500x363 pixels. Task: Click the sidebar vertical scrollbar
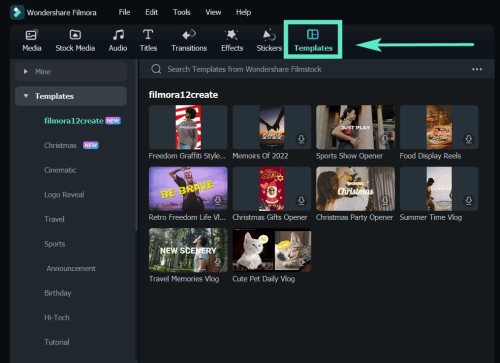tap(136, 145)
